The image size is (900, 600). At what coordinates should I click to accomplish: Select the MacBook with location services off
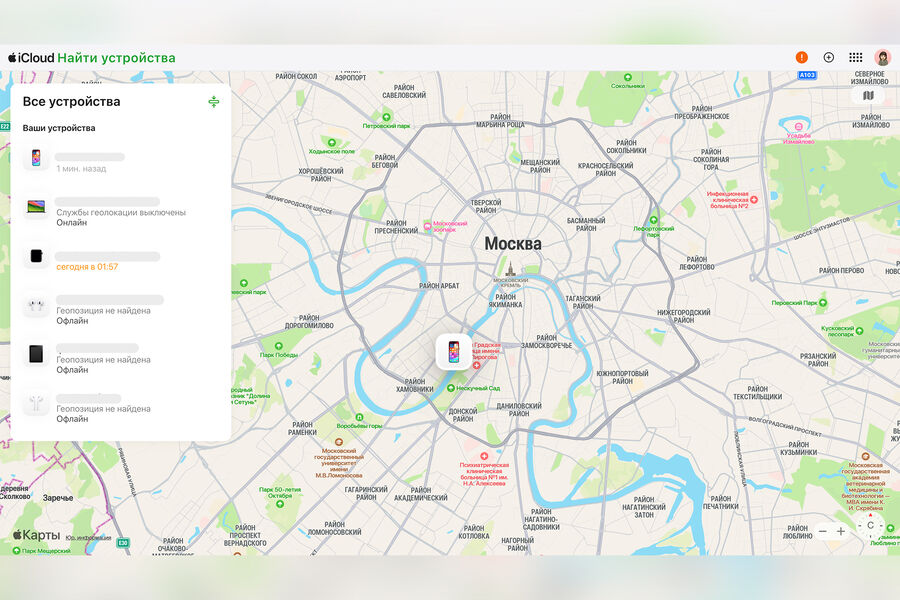point(121,208)
